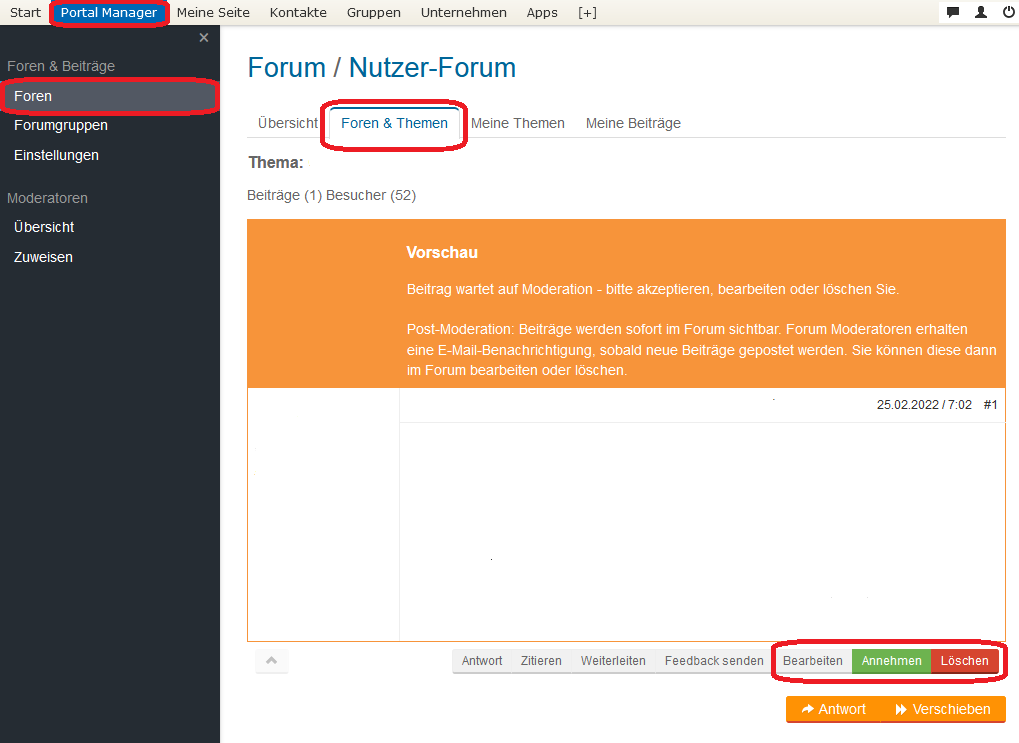Open the chat messages speech bubble icon
The image size is (1019, 743).
point(953,13)
